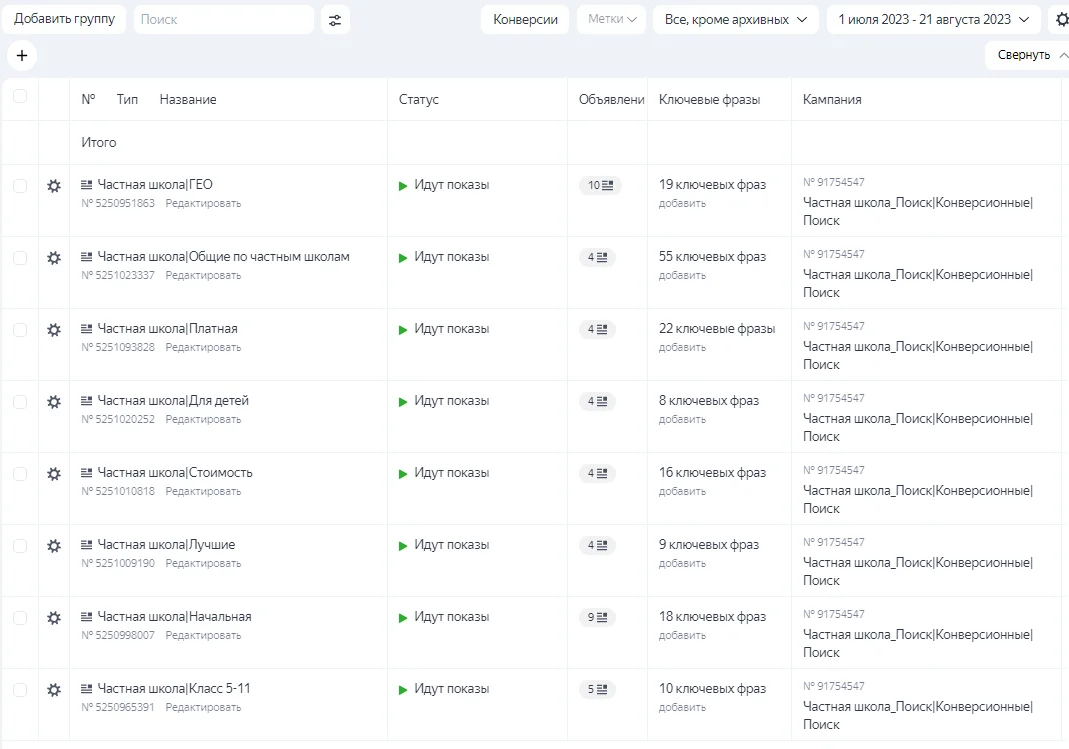The image size is (1069, 749).
Task: Focus the Поиск search field
Action: [224, 20]
